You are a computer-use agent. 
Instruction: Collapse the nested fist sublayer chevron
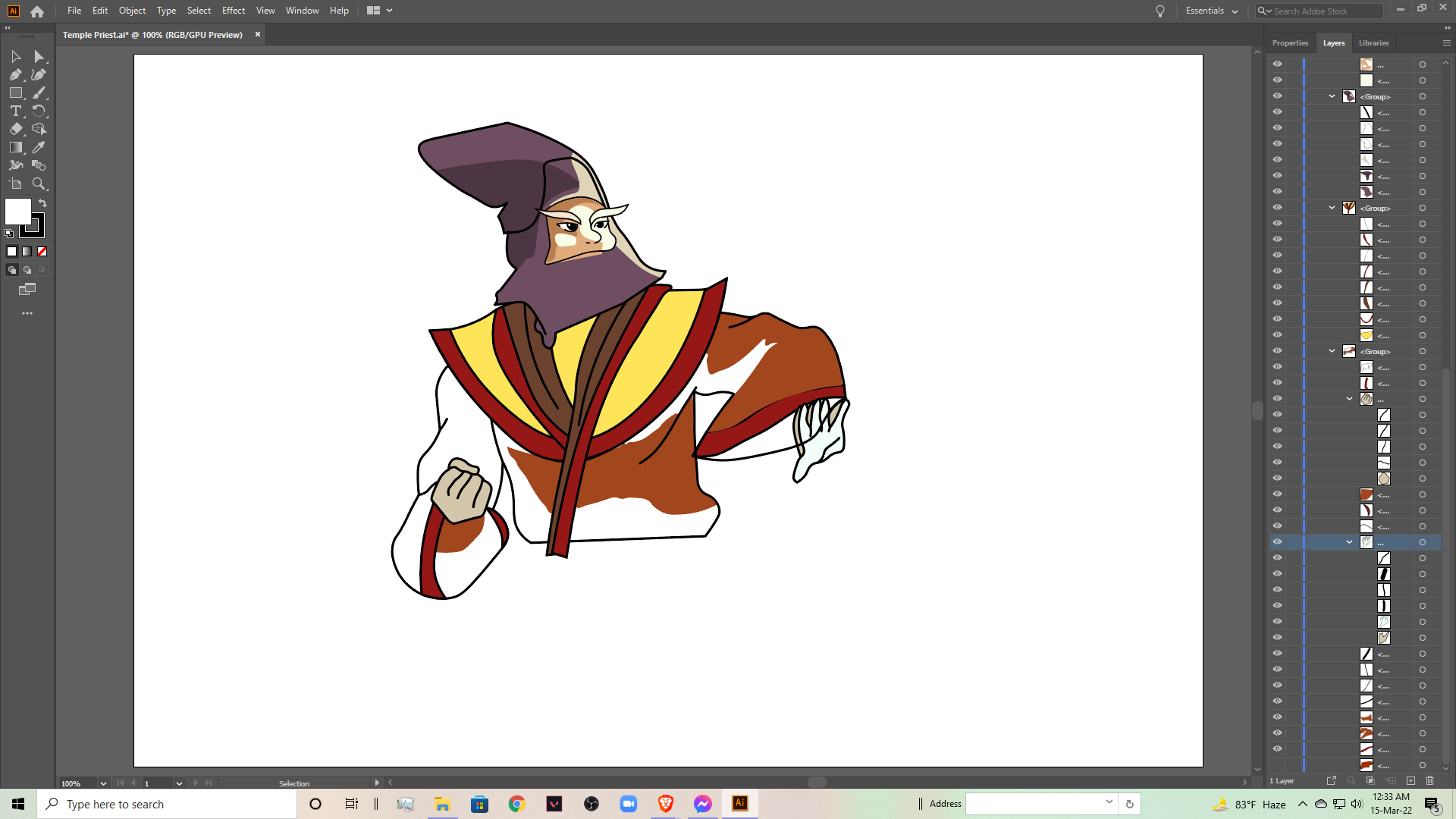(1350, 399)
